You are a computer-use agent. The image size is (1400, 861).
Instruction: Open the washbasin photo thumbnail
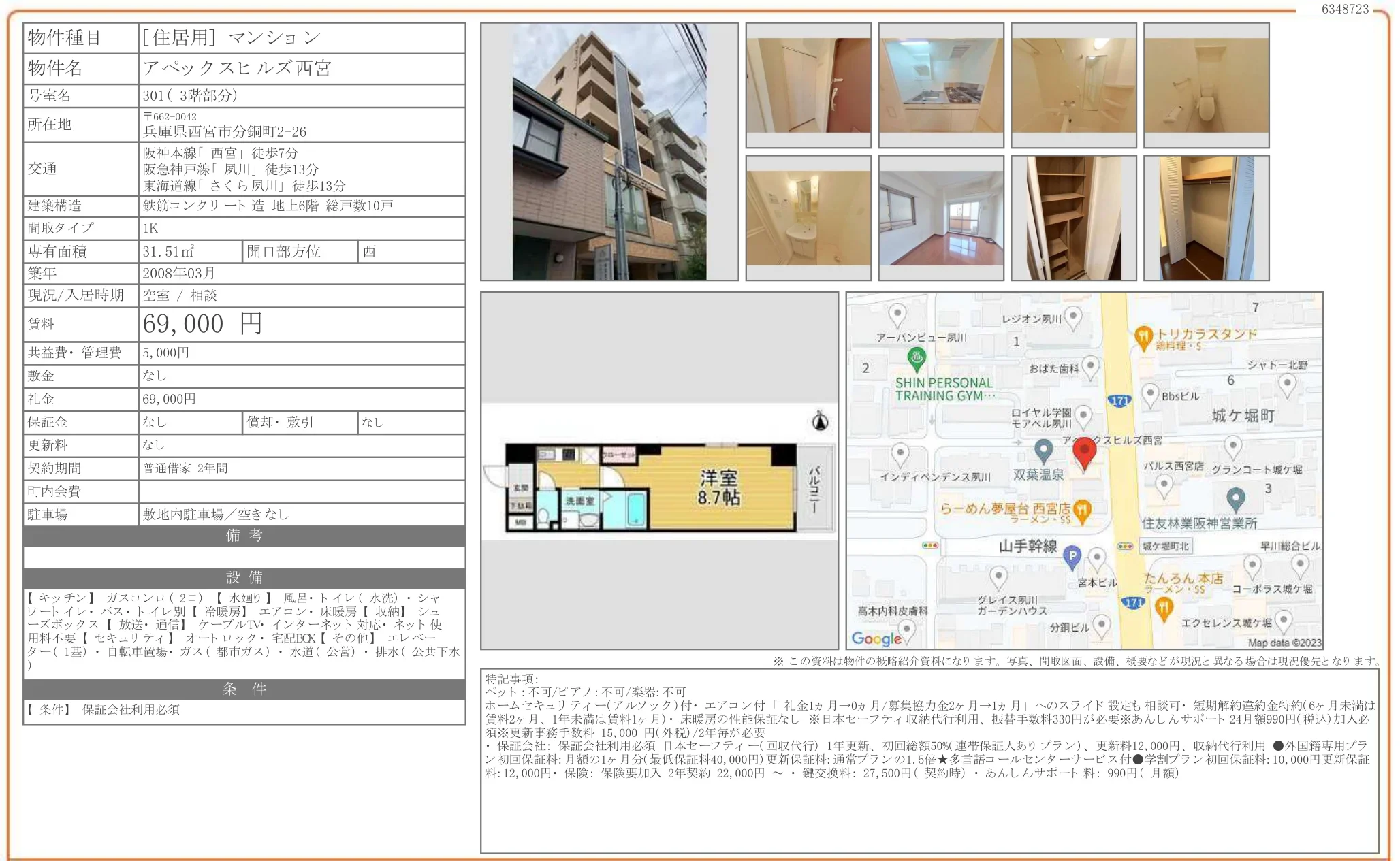click(808, 218)
